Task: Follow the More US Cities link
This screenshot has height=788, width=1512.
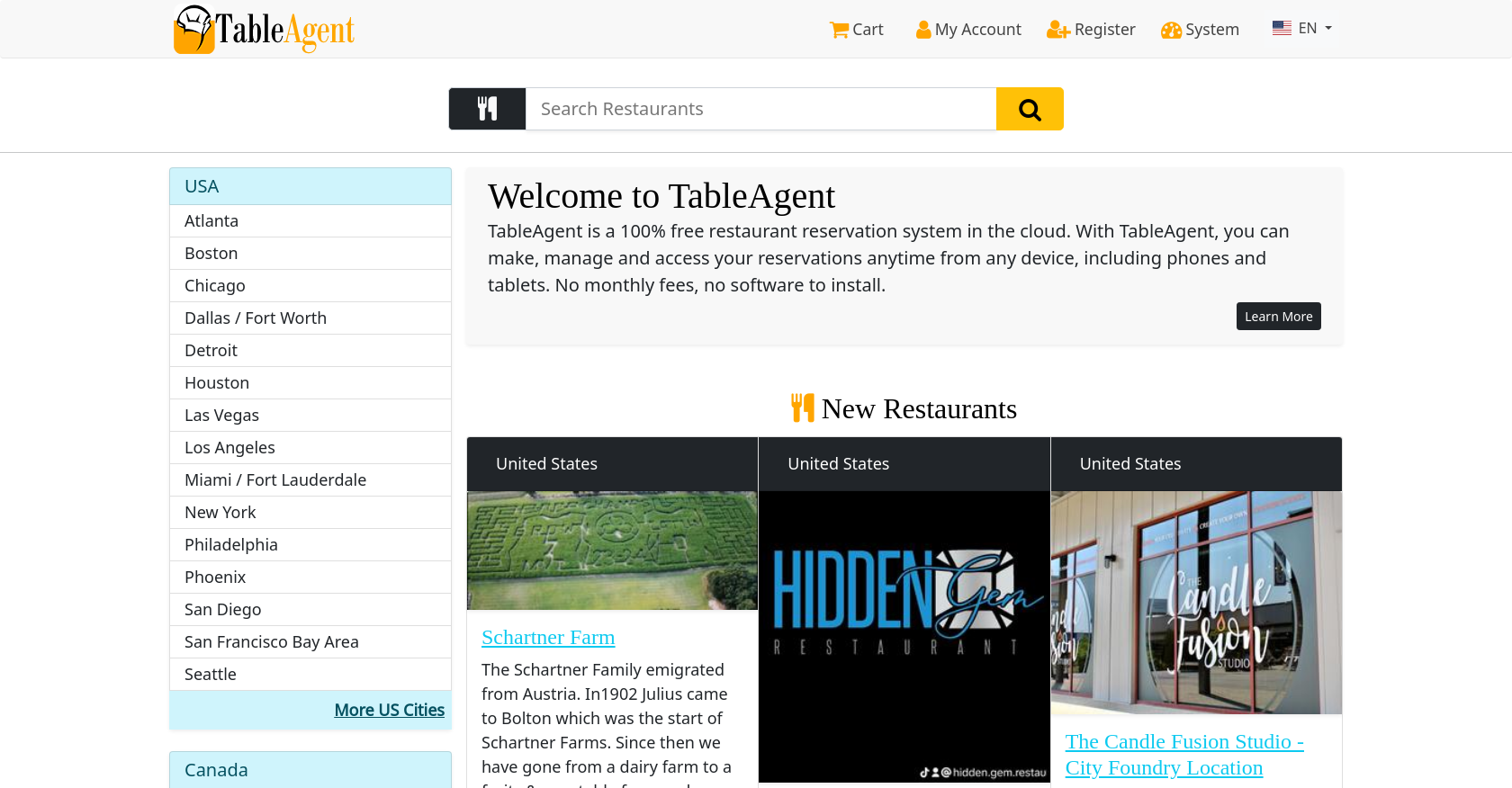Action: click(389, 710)
